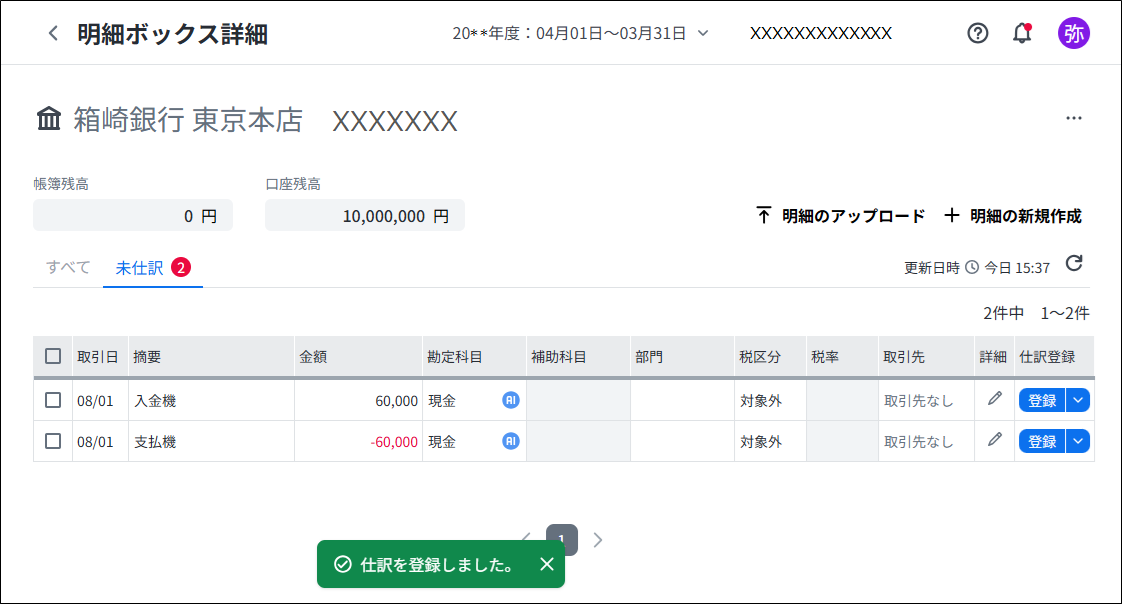
Task: Open the purple user avatar menu
Action: coord(1073,33)
